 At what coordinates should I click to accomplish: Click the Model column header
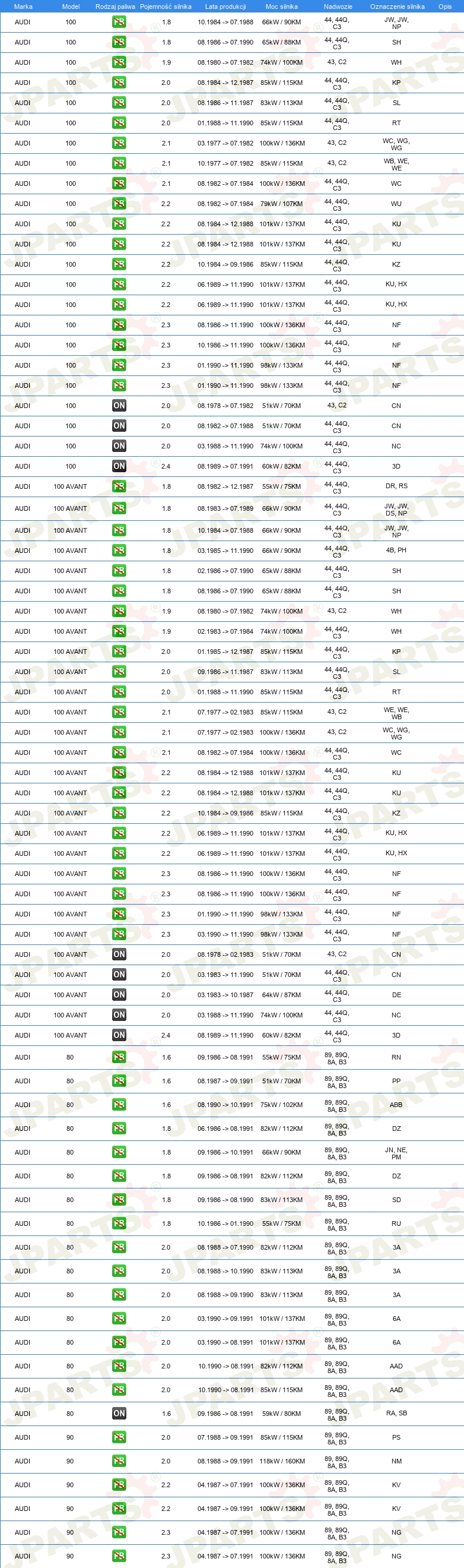(x=71, y=7)
